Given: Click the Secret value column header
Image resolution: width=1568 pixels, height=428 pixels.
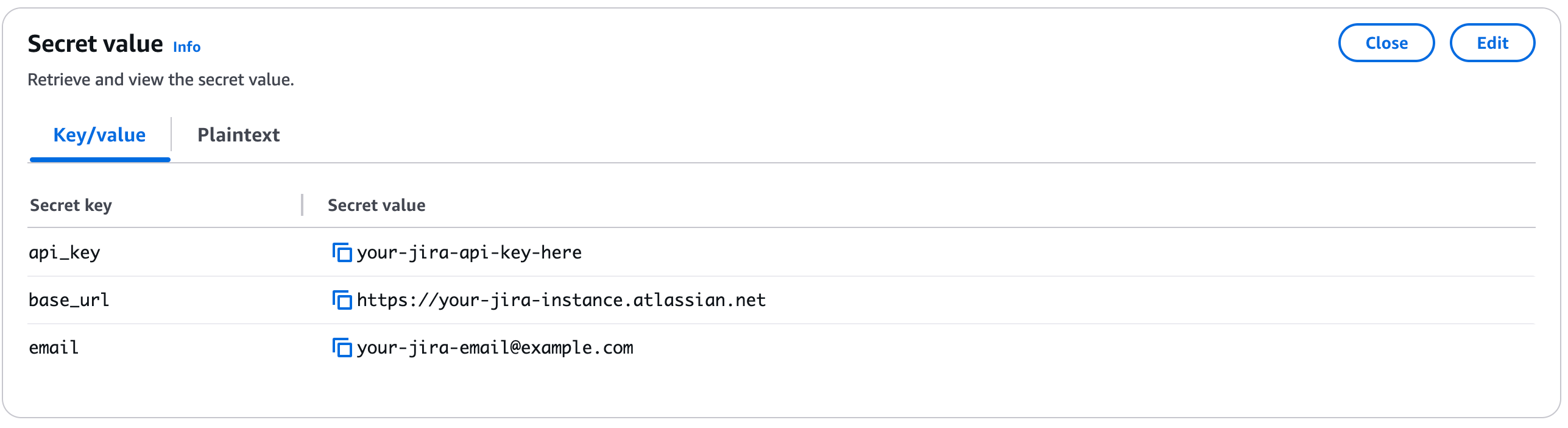Looking at the screenshot, I should point(376,205).
